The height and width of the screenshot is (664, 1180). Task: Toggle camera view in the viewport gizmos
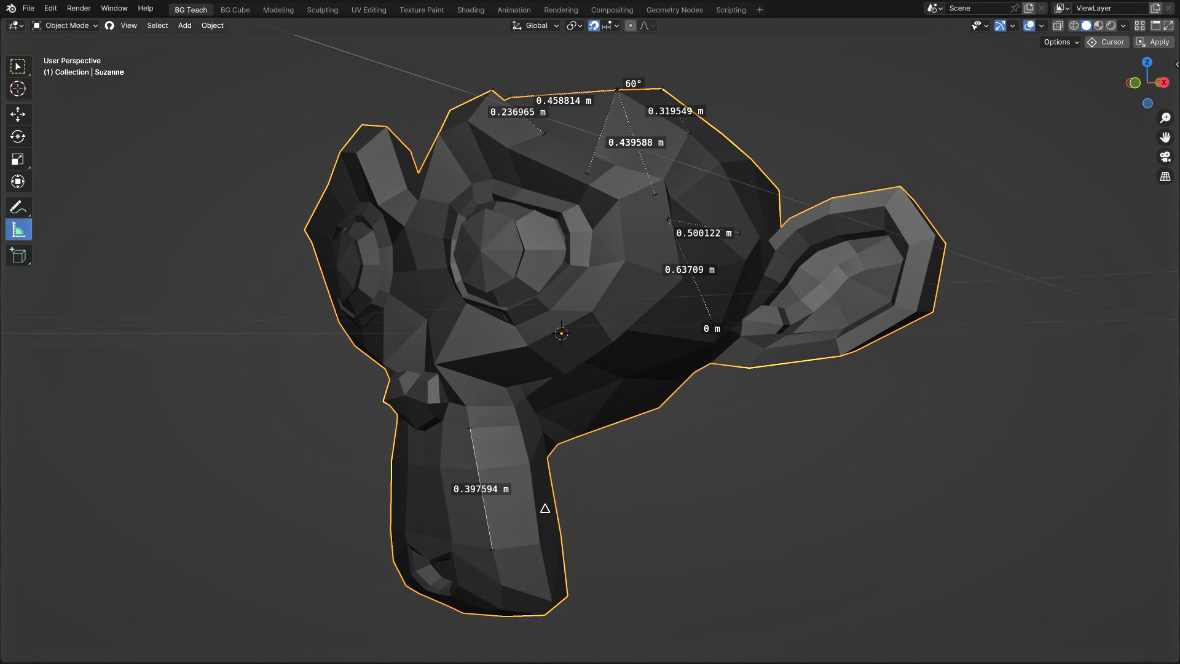tap(1165, 157)
